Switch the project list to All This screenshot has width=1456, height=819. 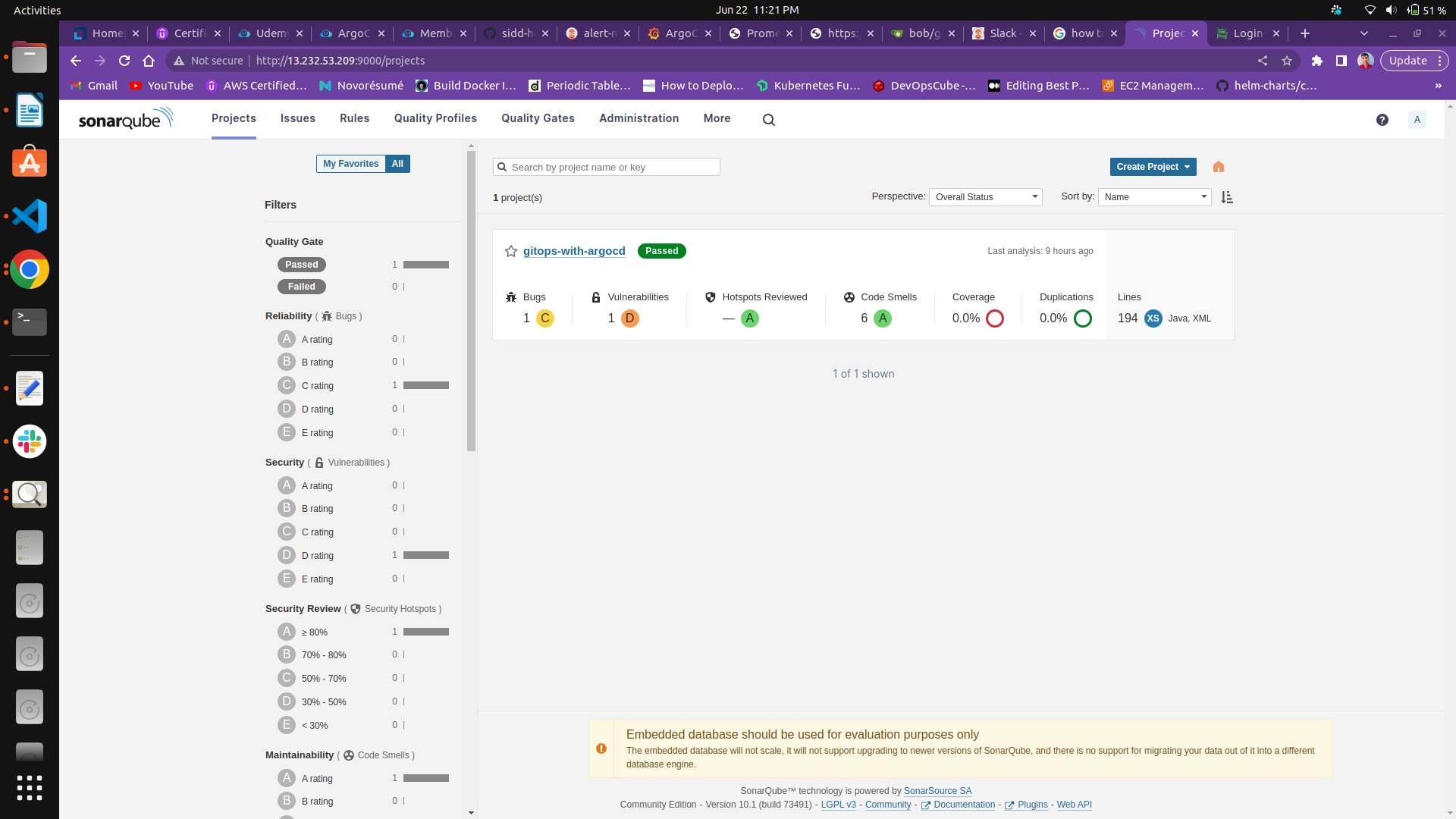pyautogui.click(x=397, y=164)
